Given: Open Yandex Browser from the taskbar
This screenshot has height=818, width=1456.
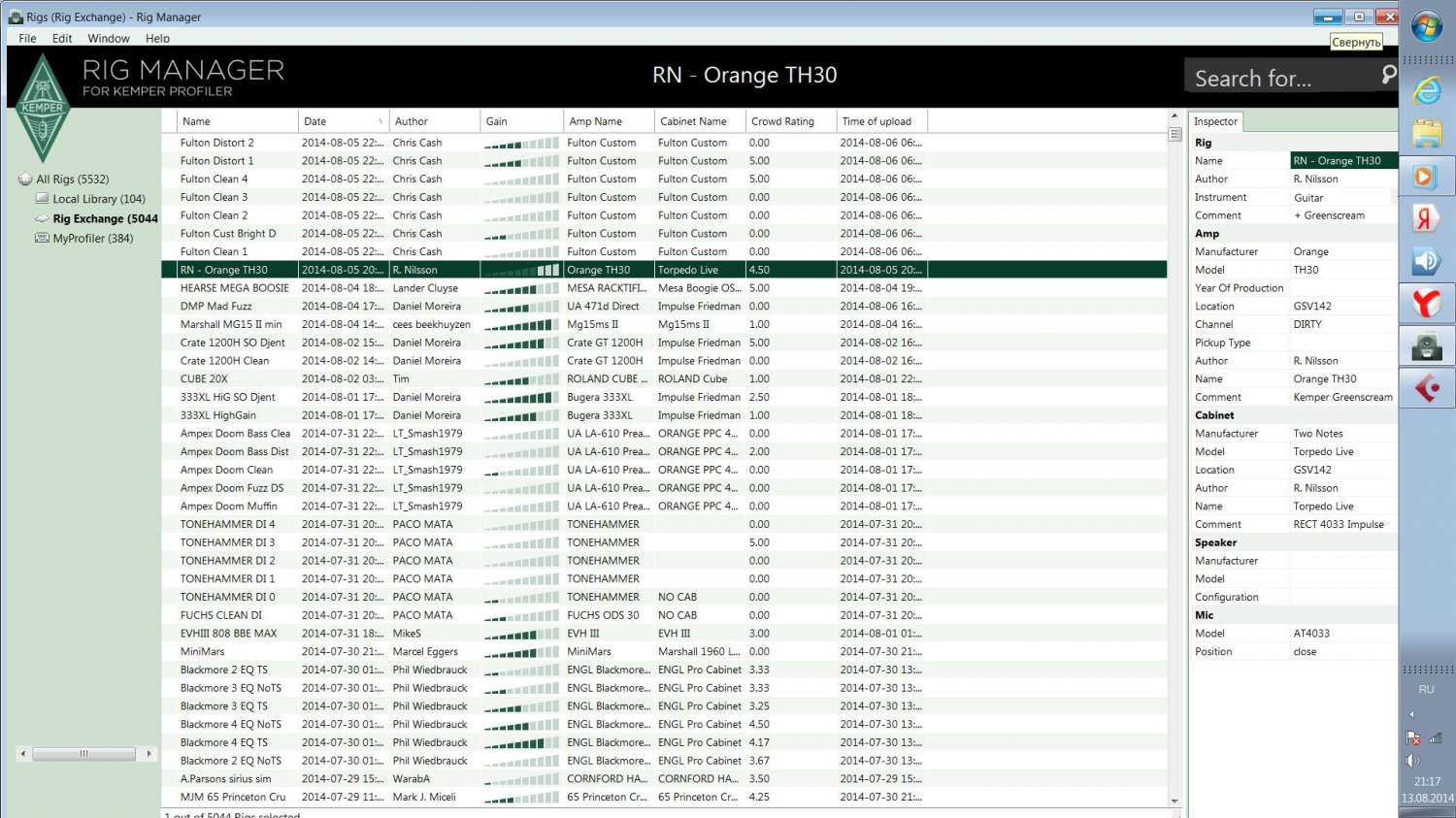Looking at the screenshot, I should pos(1426,304).
